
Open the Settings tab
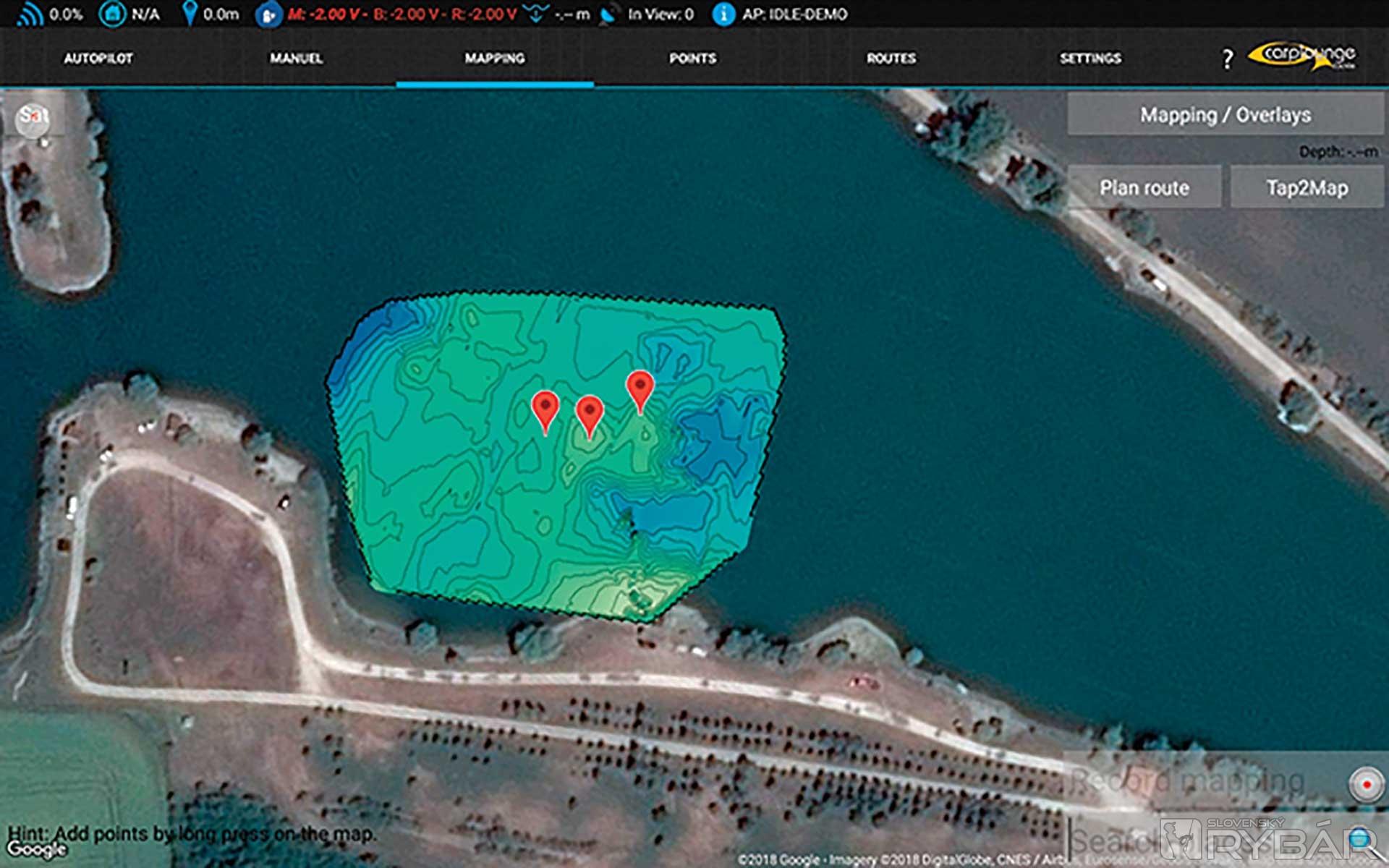[1090, 59]
